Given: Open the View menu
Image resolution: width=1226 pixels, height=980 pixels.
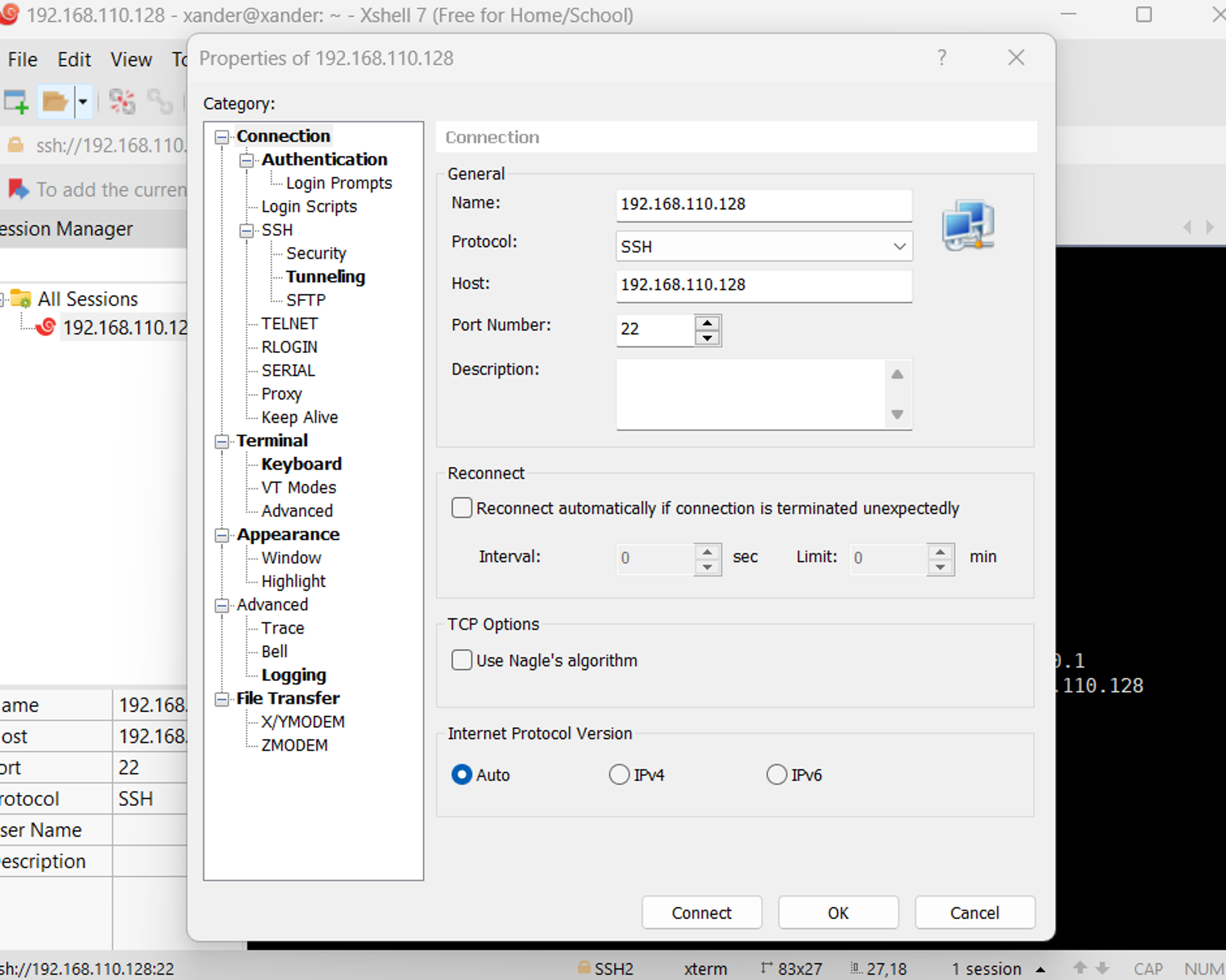Looking at the screenshot, I should click(131, 59).
